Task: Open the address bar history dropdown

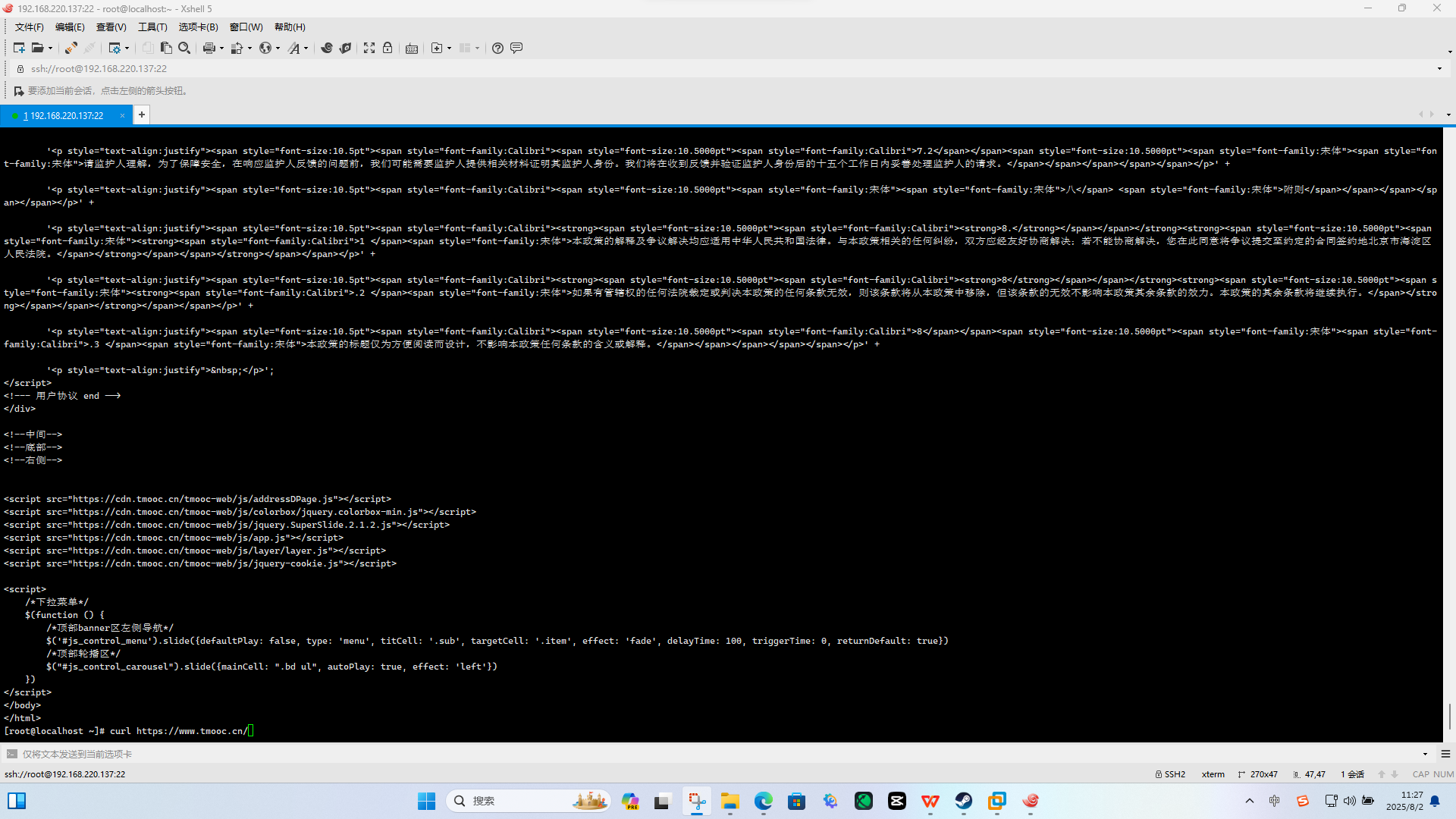Action: point(1439,68)
